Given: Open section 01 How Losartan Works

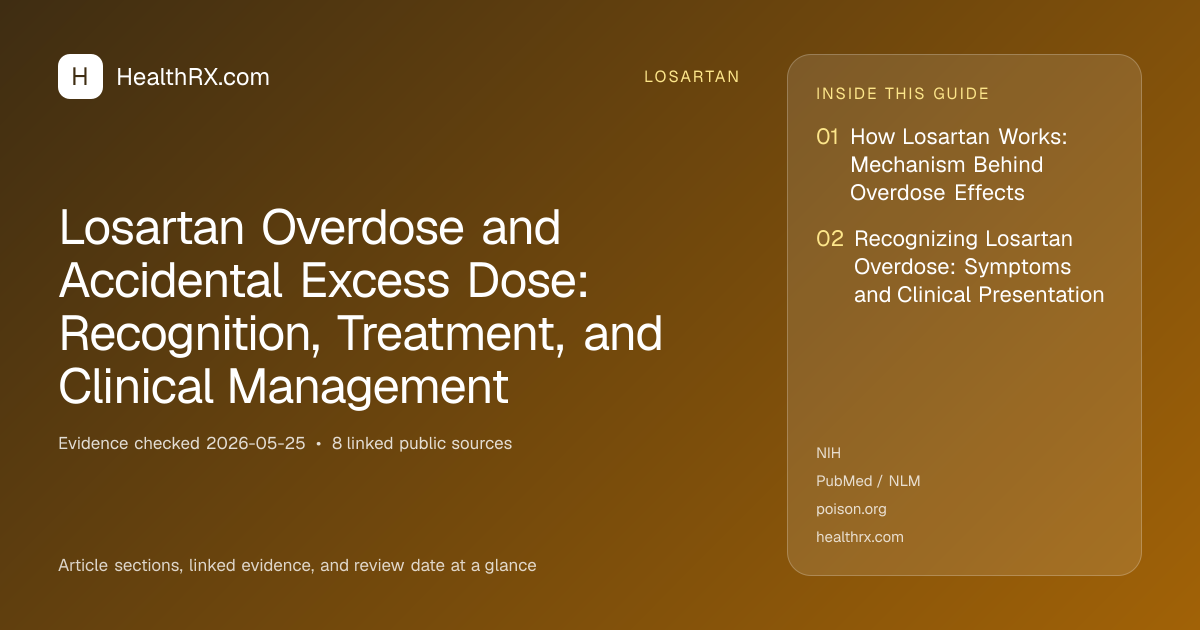Looking at the screenshot, I should (942, 165).
